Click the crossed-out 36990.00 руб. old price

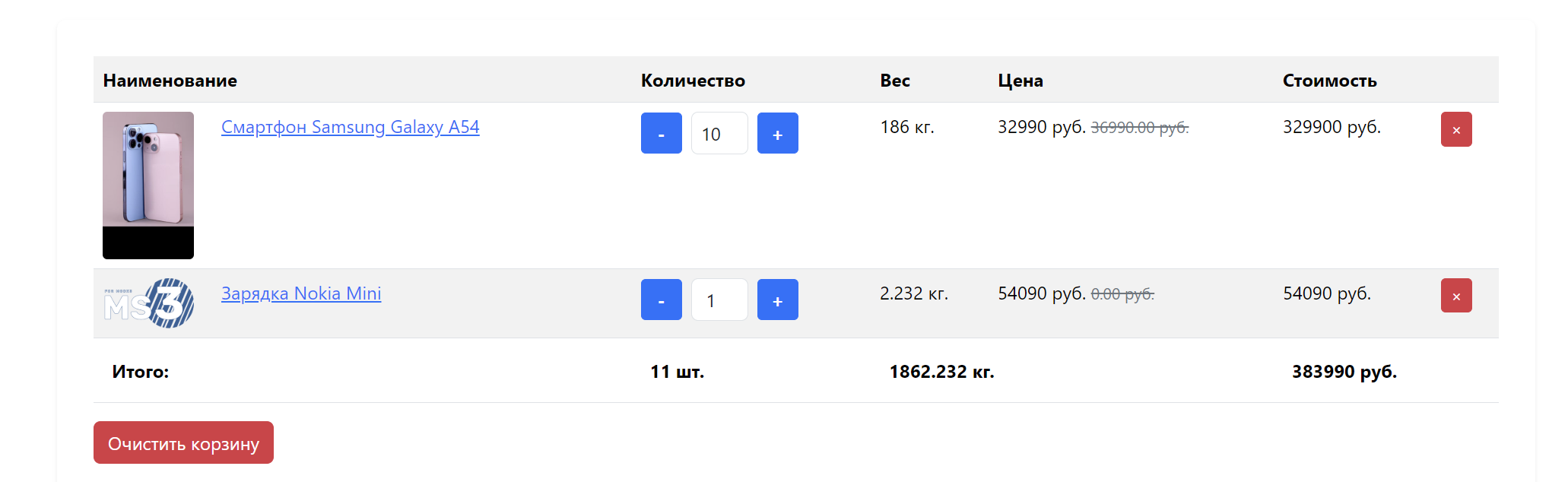[x=1139, y=128]
